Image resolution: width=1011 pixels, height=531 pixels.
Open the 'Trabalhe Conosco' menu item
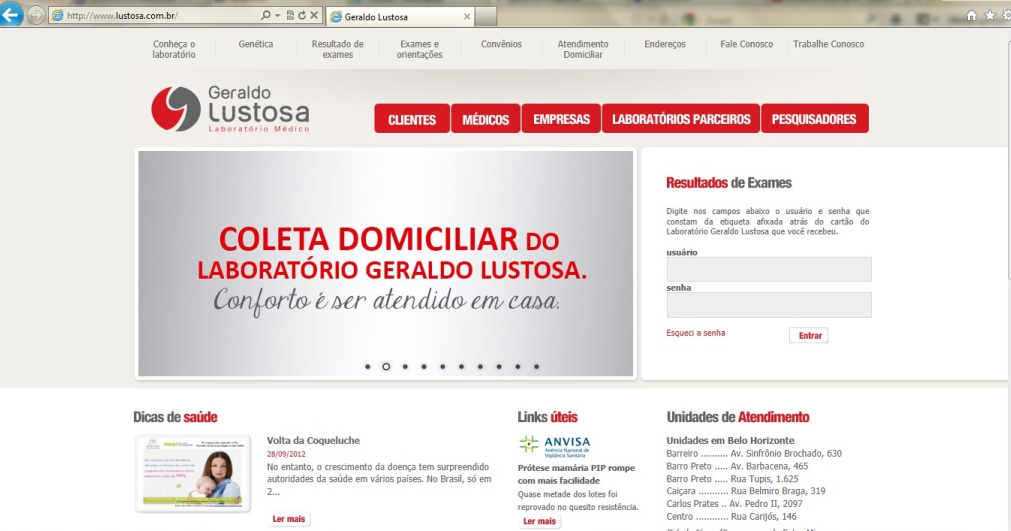829,44
